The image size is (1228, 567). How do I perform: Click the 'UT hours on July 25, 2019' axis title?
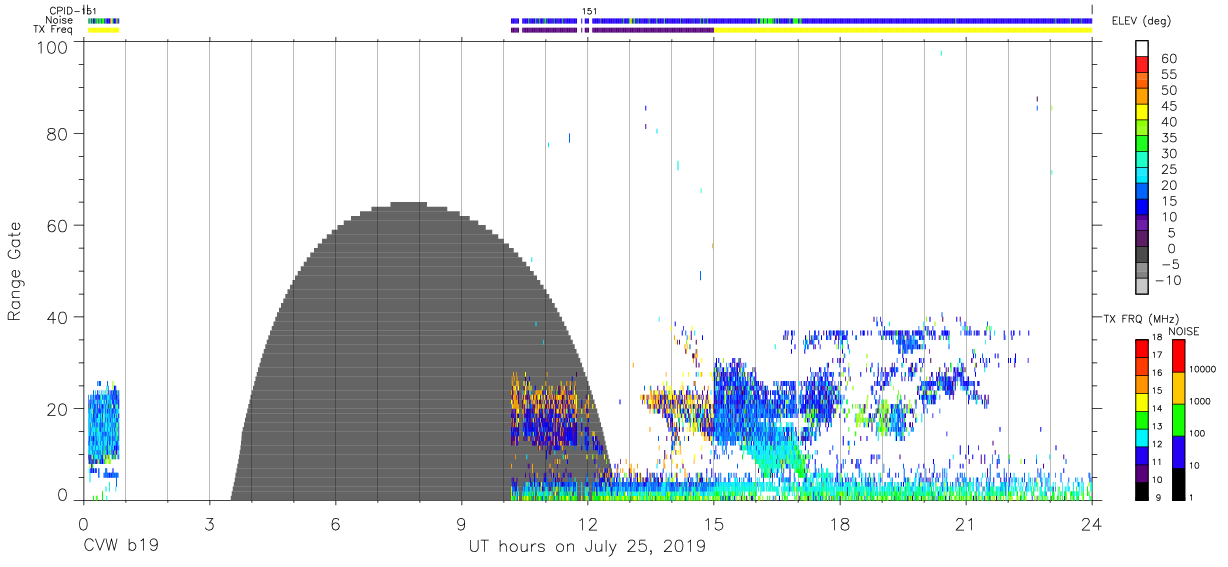point(588,547)
